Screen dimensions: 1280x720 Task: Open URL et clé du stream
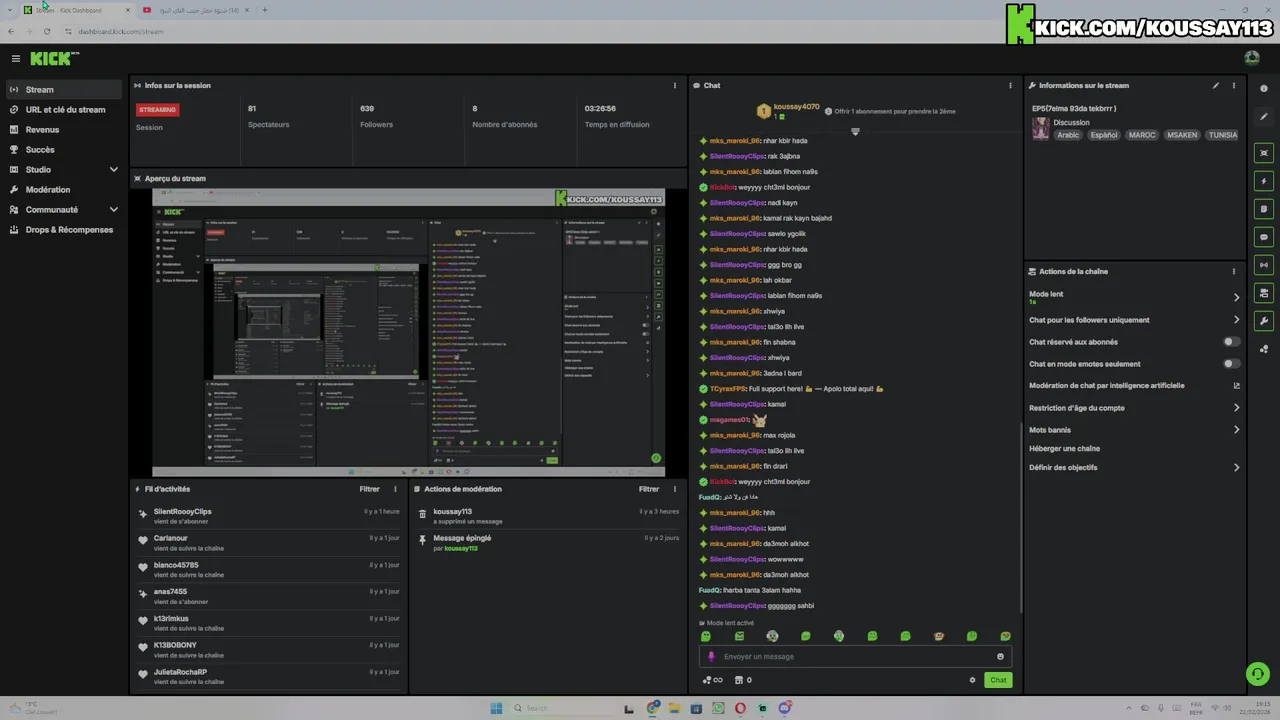[x=64, y=110]
